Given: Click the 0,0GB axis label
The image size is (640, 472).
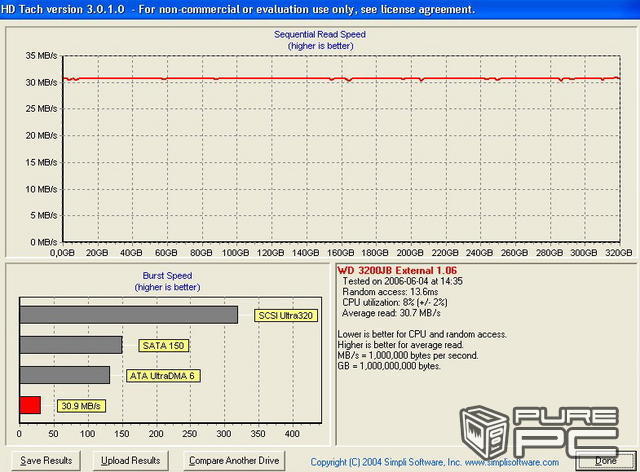Looking at the screenshot, I should coord(62,253).
